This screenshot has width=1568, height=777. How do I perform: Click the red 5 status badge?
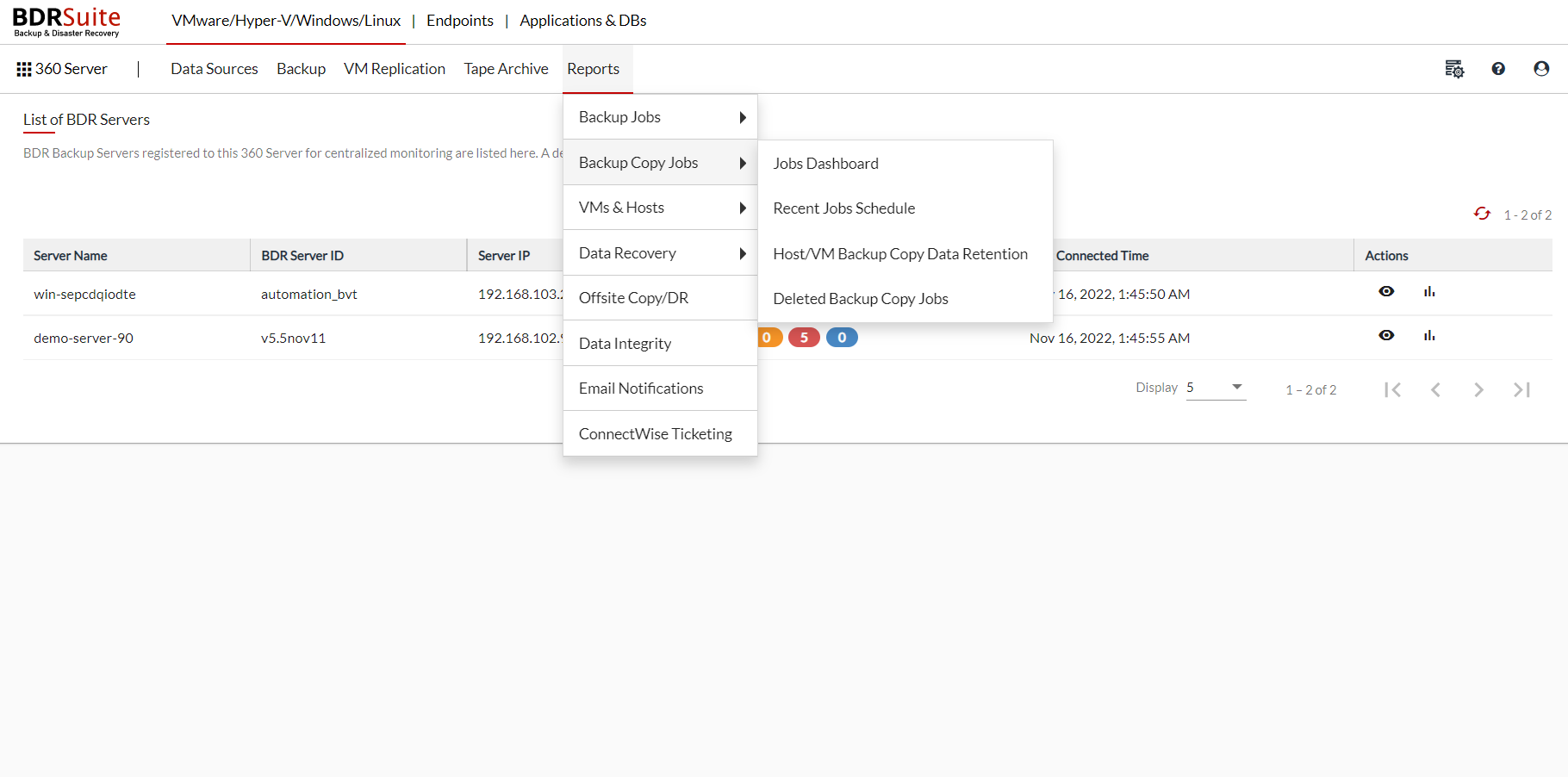click(804, 338)
